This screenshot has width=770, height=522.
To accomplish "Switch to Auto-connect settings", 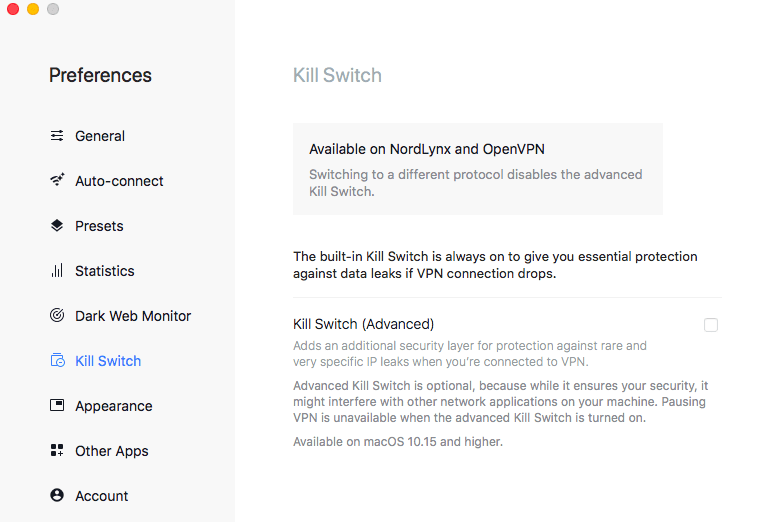I will click(119, 181).
